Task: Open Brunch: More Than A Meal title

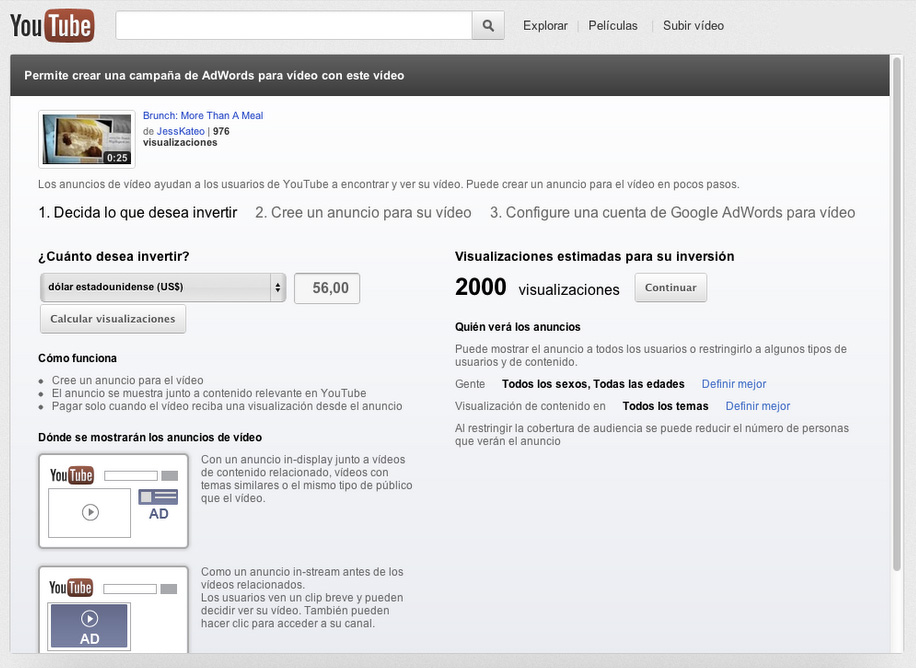Action: coord(203,116)
